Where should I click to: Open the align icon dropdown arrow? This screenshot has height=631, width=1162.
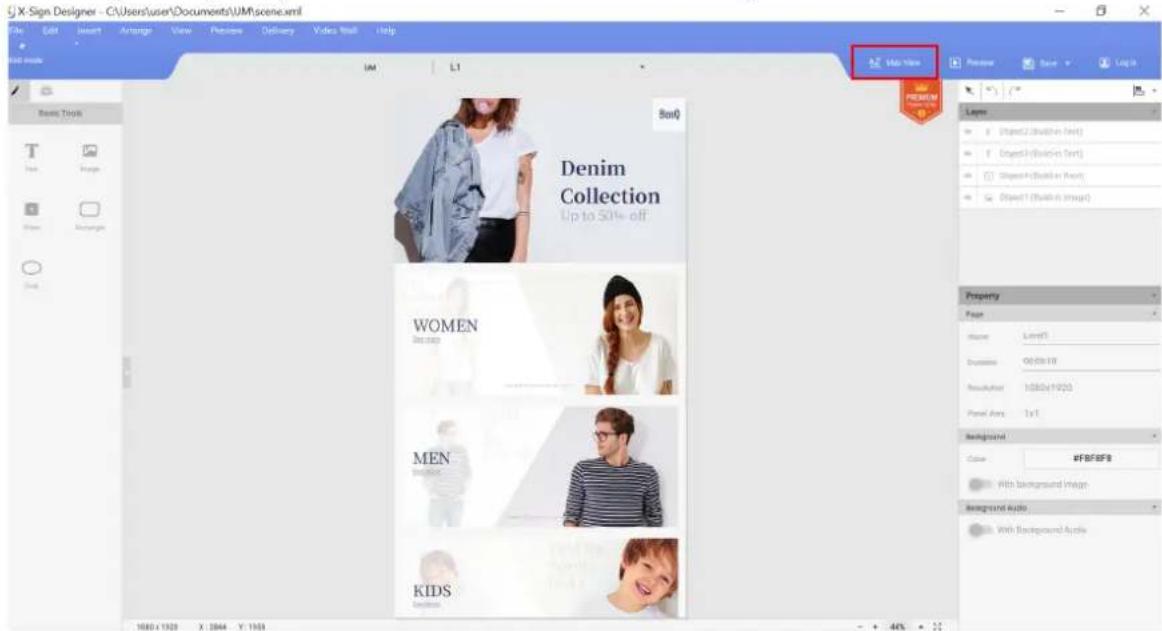tap(1154, 91)
